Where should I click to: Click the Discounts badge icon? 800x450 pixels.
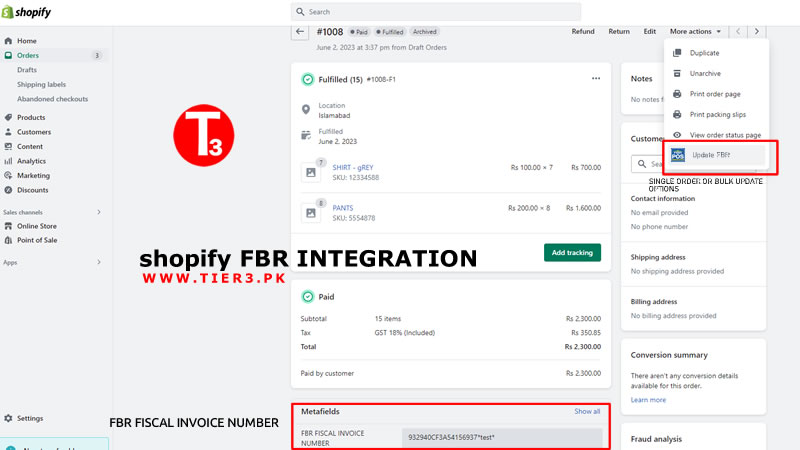click(x=8, y=190)
